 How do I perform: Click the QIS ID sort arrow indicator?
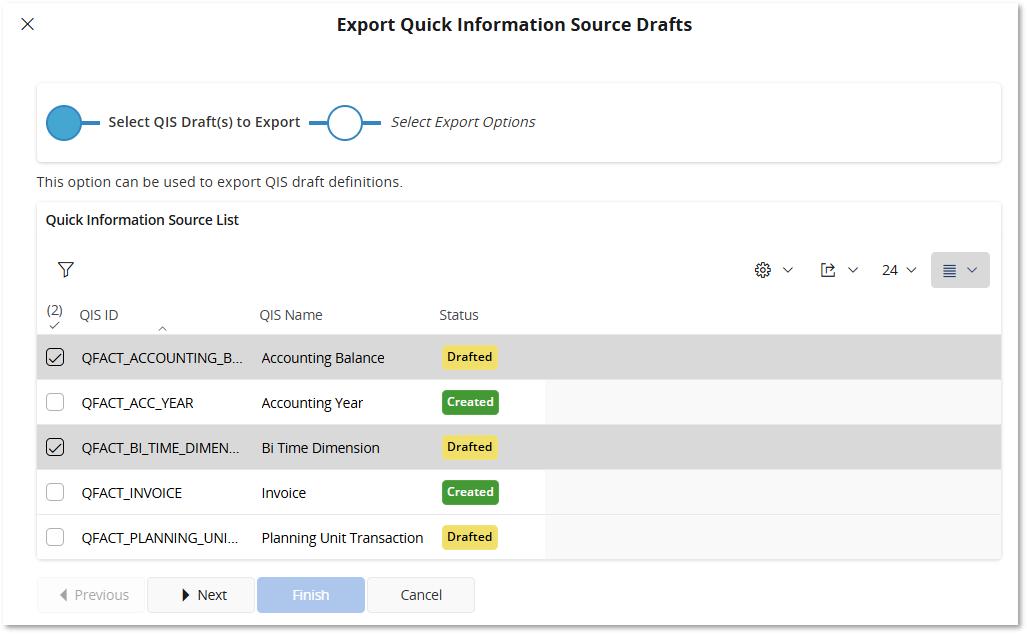(x=162, y=329)
